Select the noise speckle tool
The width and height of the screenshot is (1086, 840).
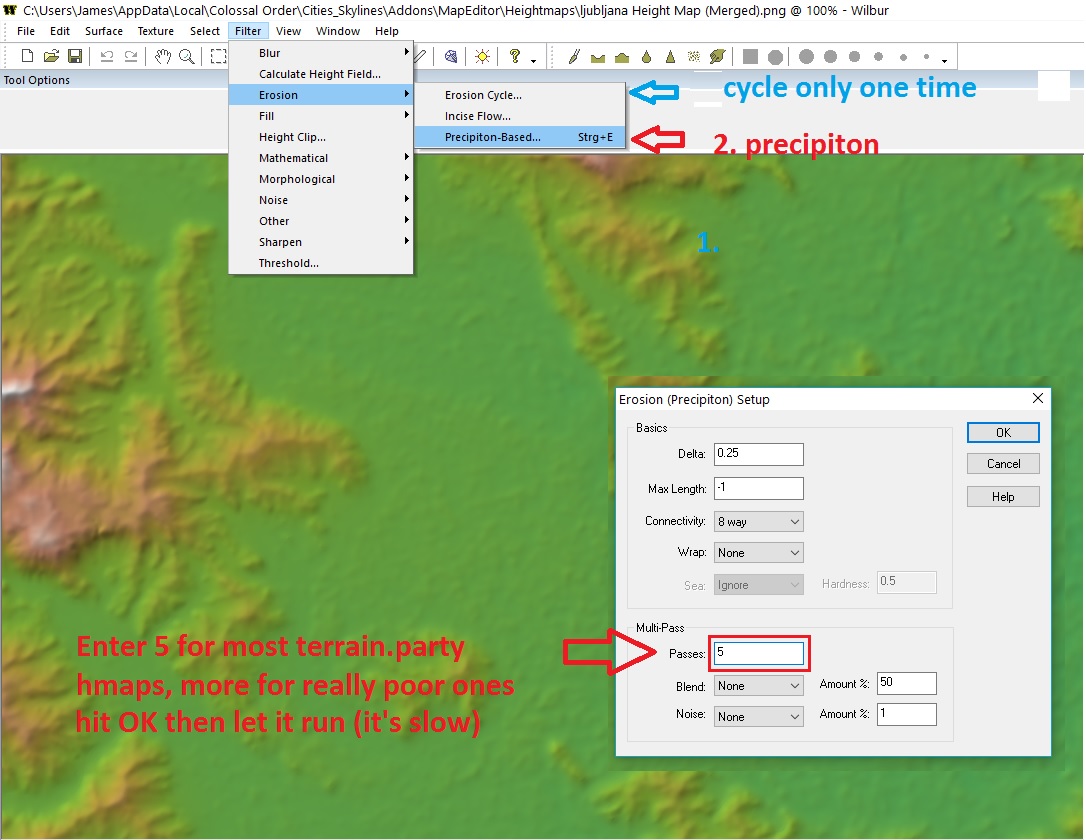pyautogui.click(x=693, y=57)
